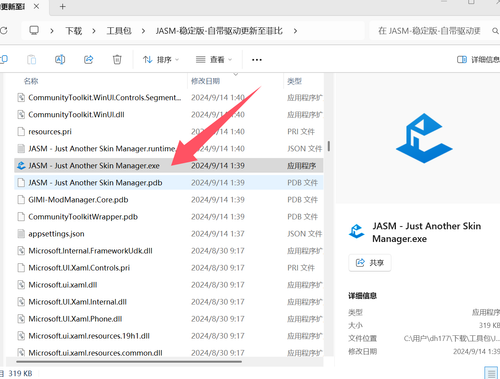Select the appsettings.json file
Screen dimensions: 500x379
[169, 234]
